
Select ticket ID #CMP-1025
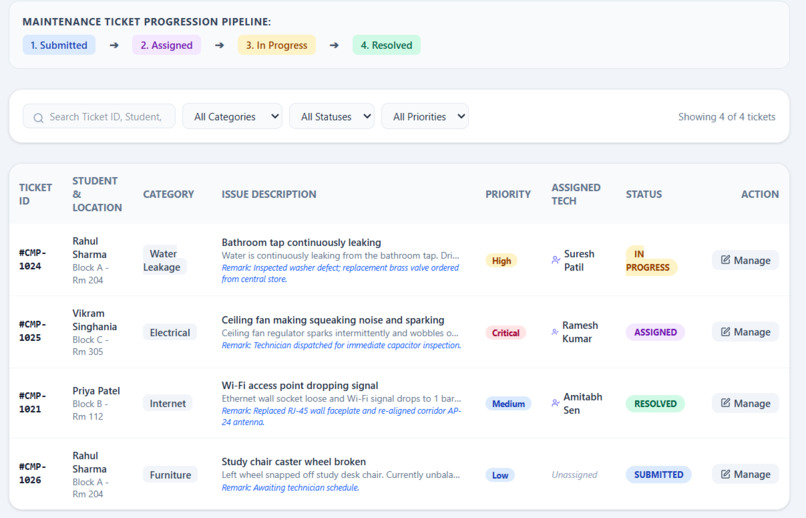[x=33, y=331]
